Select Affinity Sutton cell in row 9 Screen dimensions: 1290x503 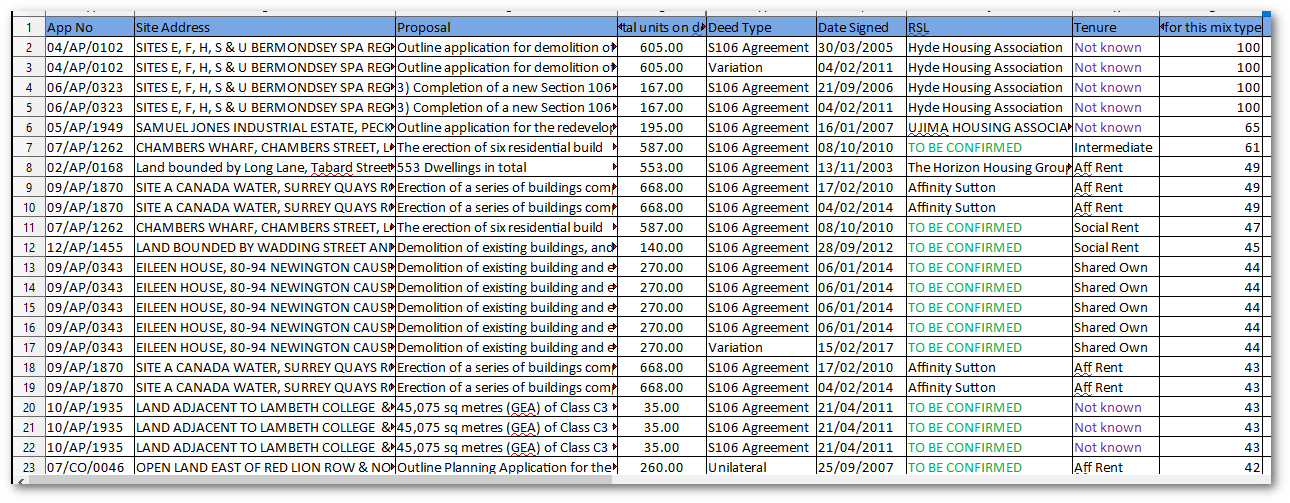[988, 188]
